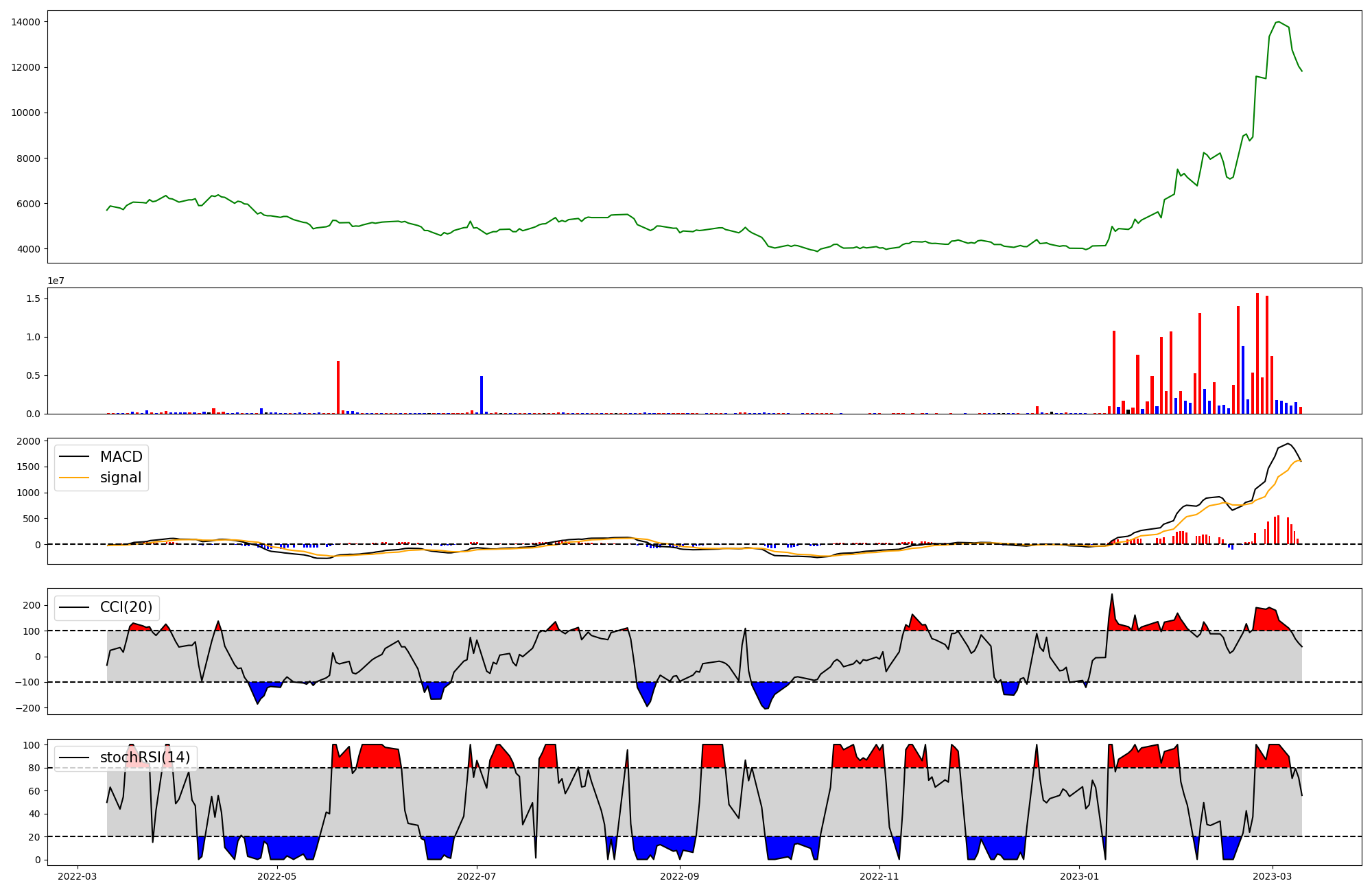Click the 1.5 tick on volume axis

(x=33, y=298)
